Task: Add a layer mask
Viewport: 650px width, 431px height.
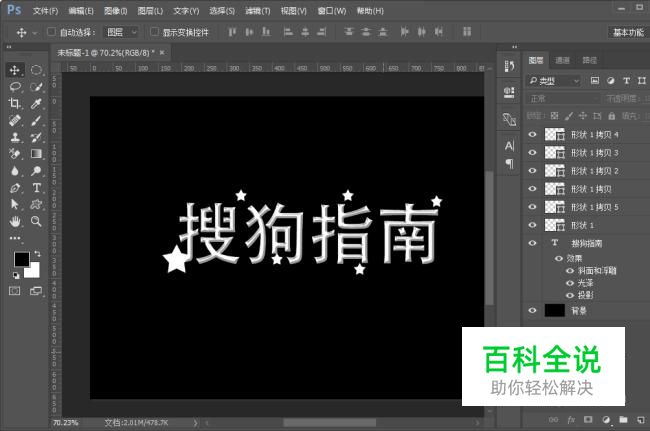Action: (x=588, y=420)
